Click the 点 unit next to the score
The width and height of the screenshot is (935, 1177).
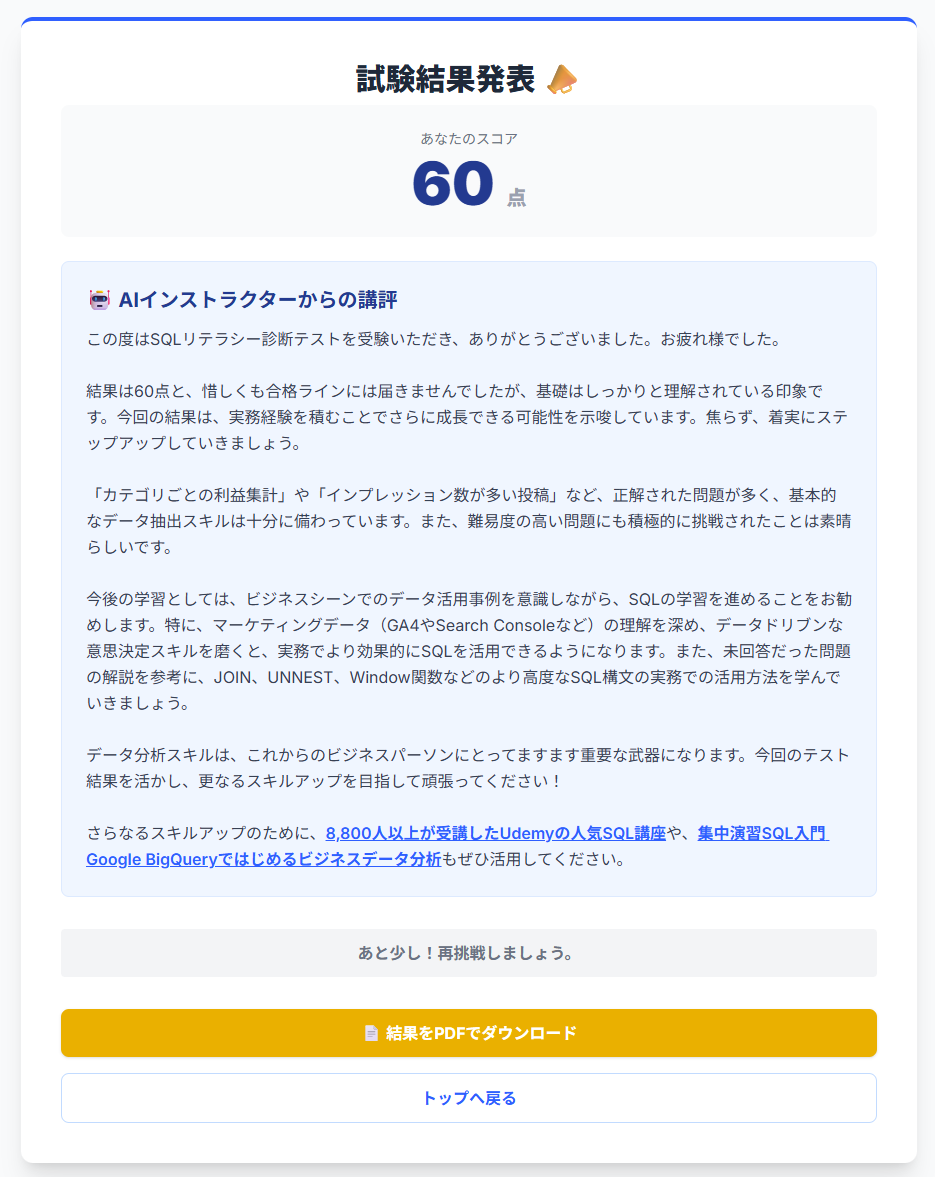[x=516, y=197]
